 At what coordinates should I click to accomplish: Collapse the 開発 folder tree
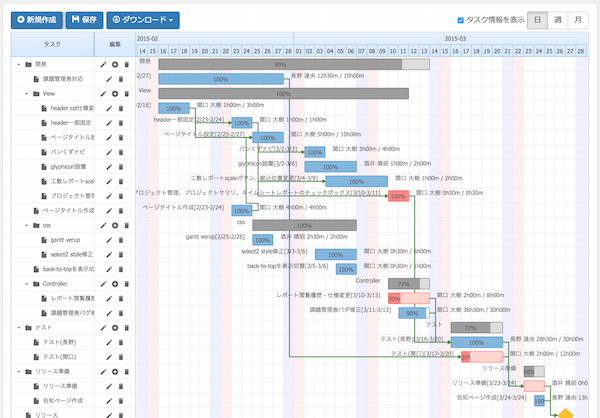tap(18, 63)
